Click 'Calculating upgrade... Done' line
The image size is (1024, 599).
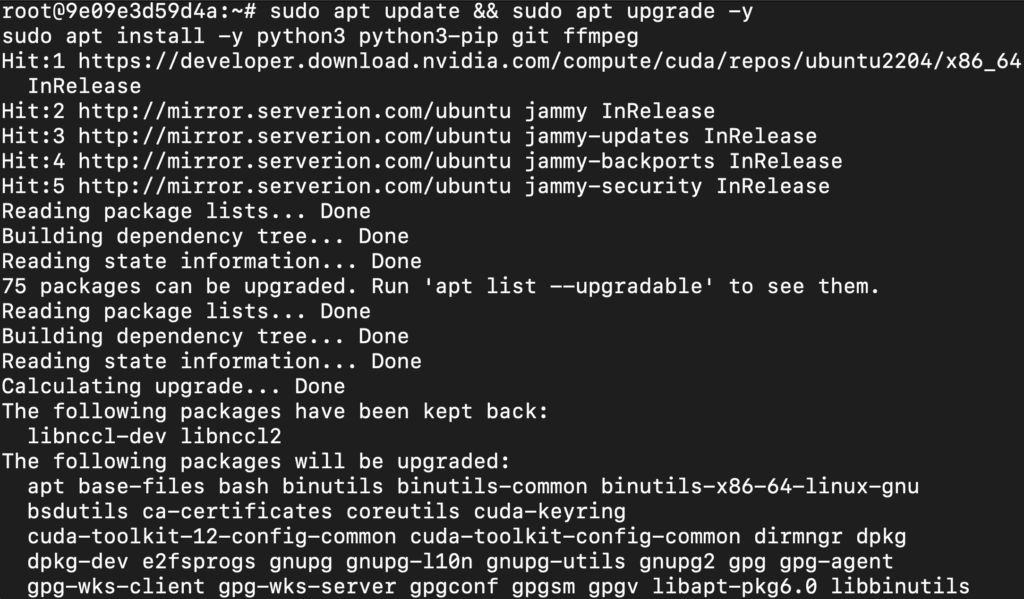[x=173, y=386]
